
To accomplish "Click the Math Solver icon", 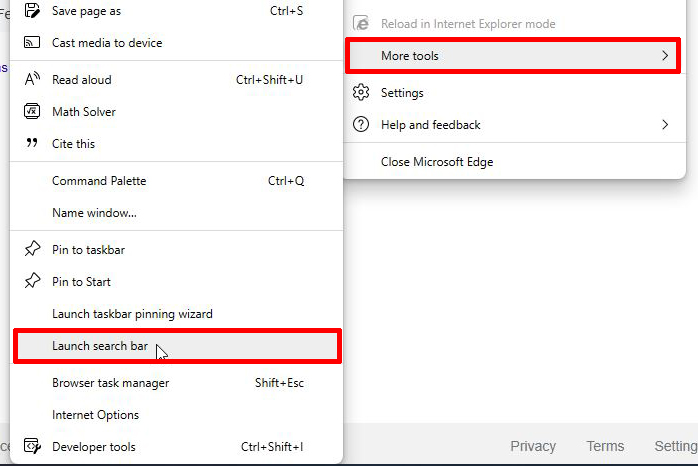I will coord(32,112).
